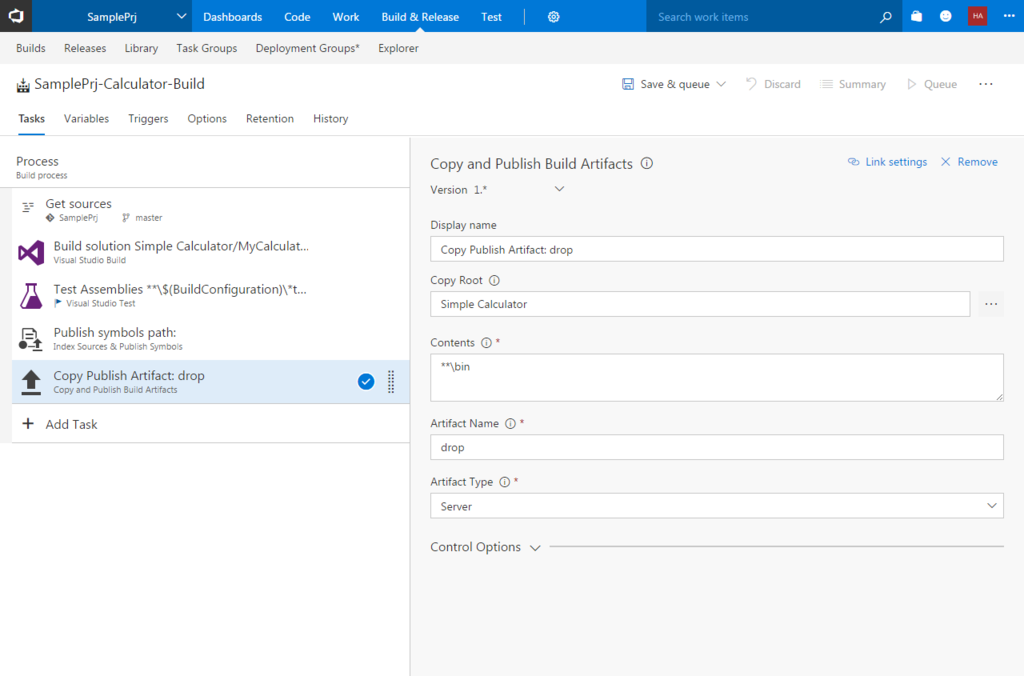Image resolution: width=1024 pixels, height=676 pixels.
Task: Switch to the Tasks tab
Action: tap(31, 119)
